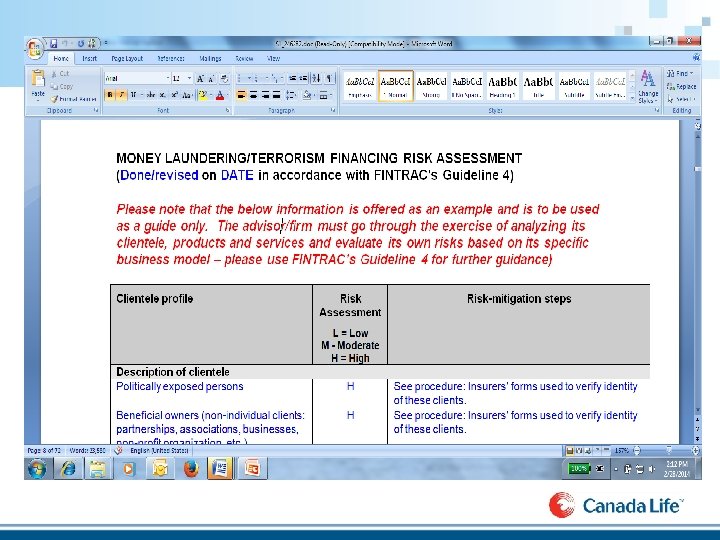Screen dimensions: 720x540
Task: Switch to the References tab
Action: tap(170, 58)
